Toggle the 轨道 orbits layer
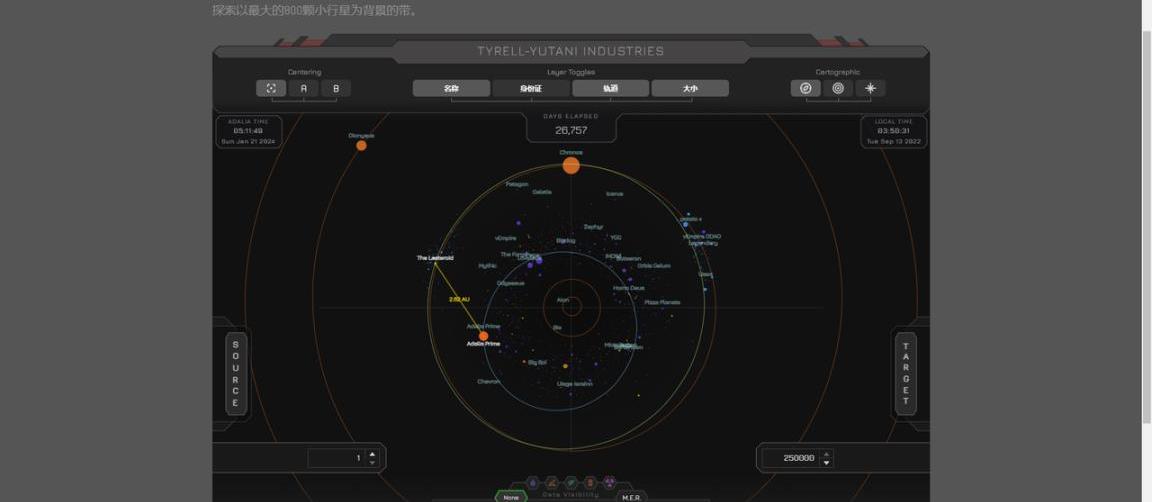 tap(611, 88)
